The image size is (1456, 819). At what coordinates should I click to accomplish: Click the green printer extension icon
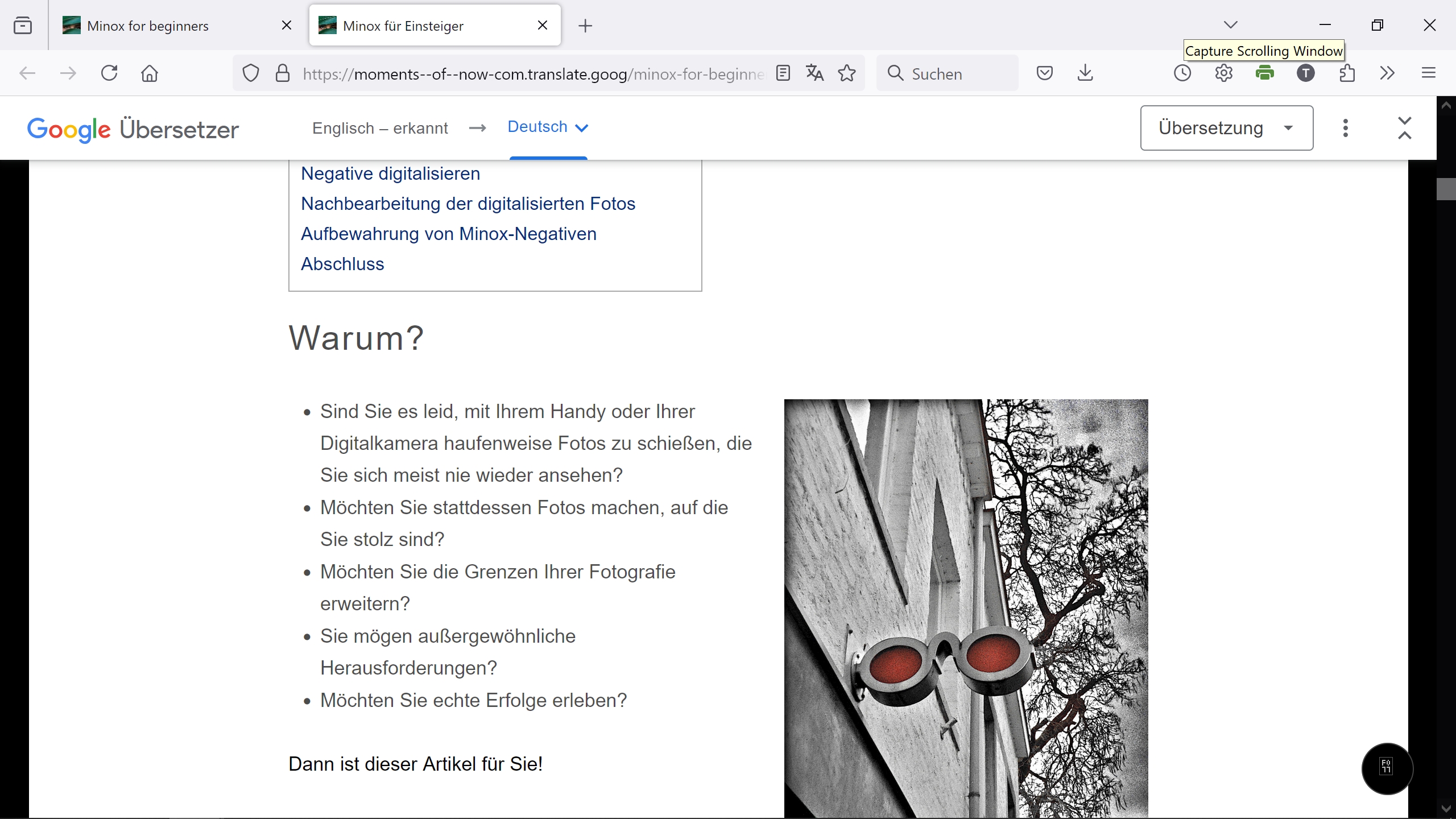[x=1265, y=73]
